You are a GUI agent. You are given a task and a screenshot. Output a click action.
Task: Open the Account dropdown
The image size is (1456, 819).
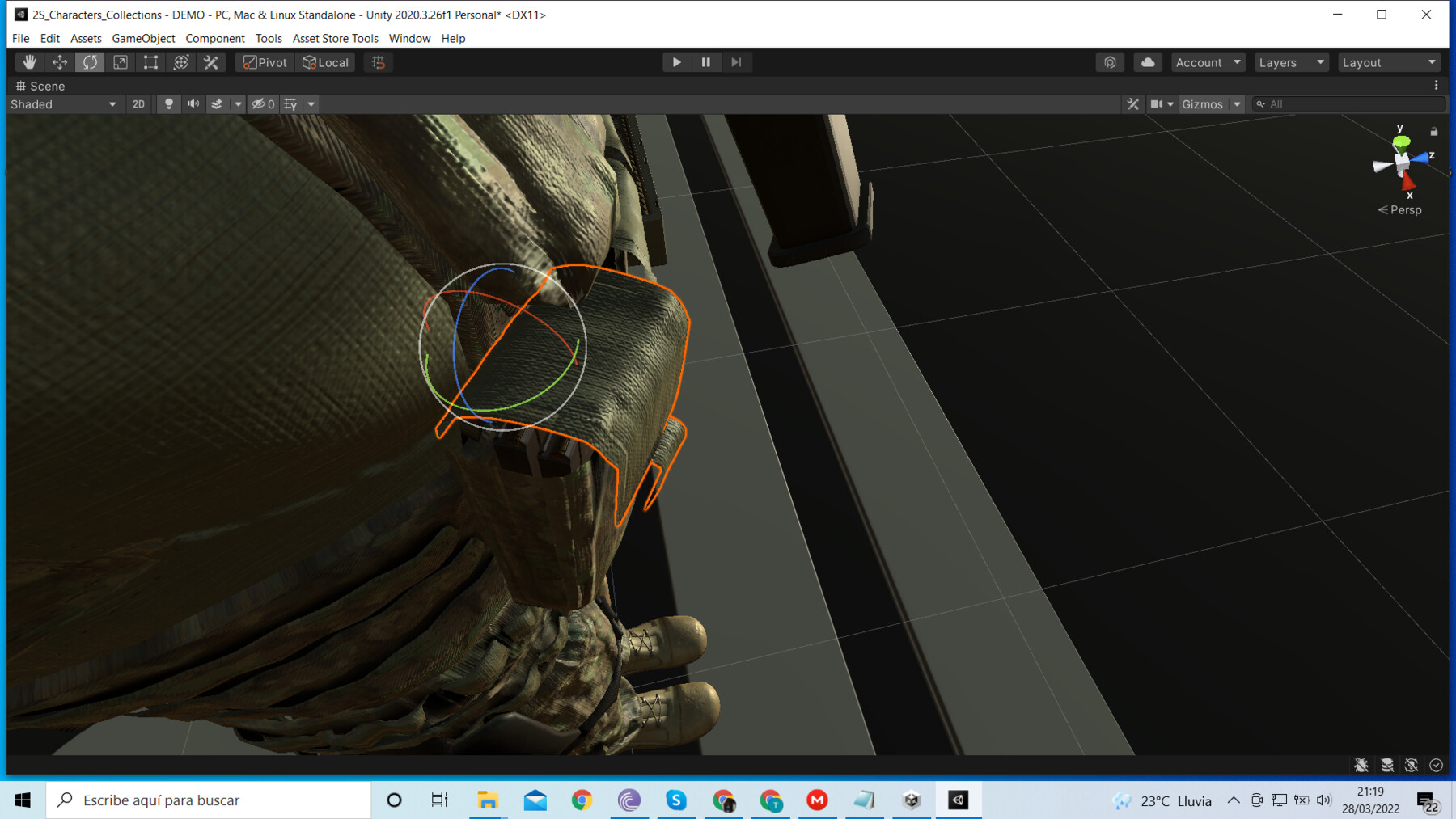pyautogui.click(x=1208, y=62)
